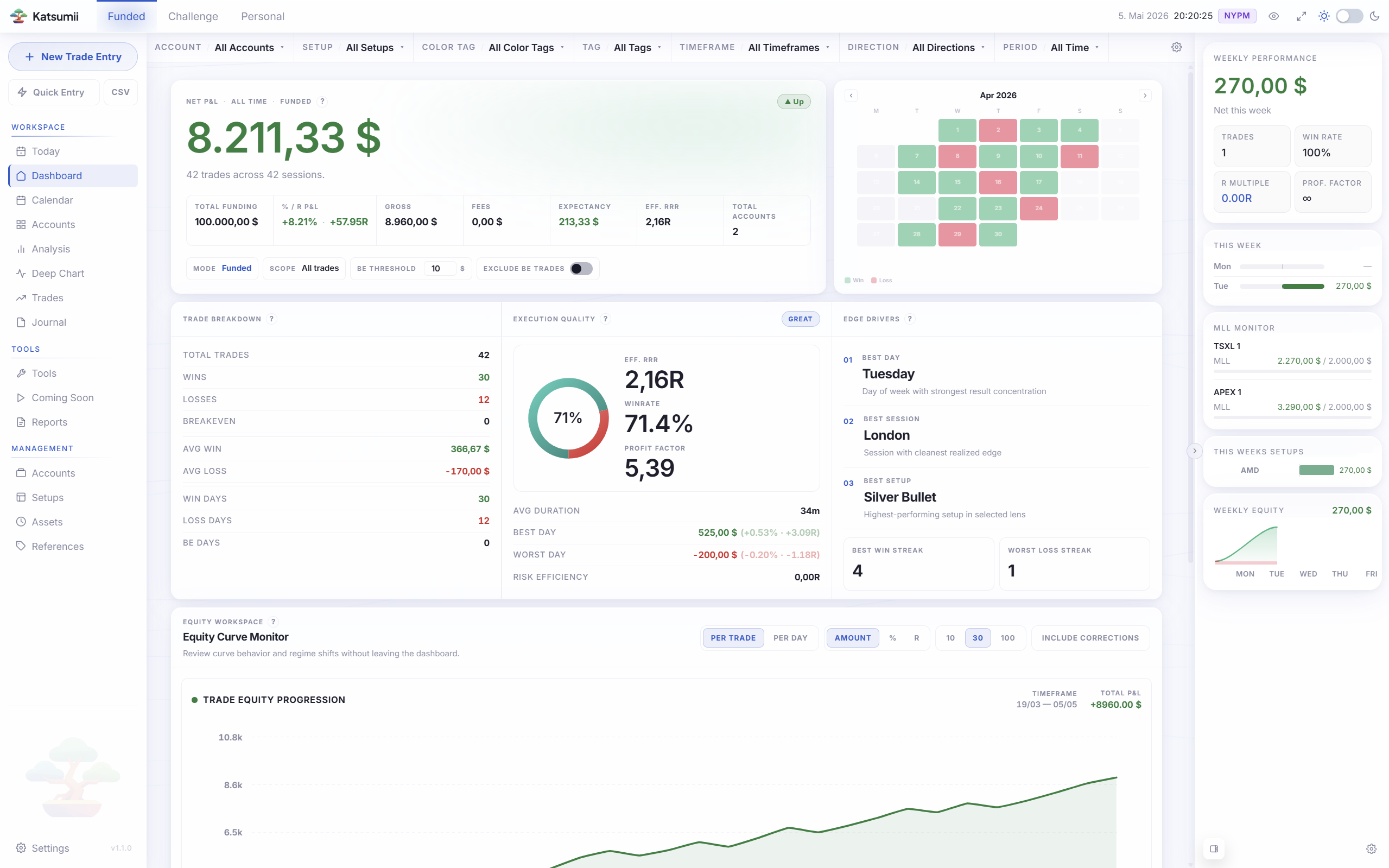Select R equity unit

[917, 638]
